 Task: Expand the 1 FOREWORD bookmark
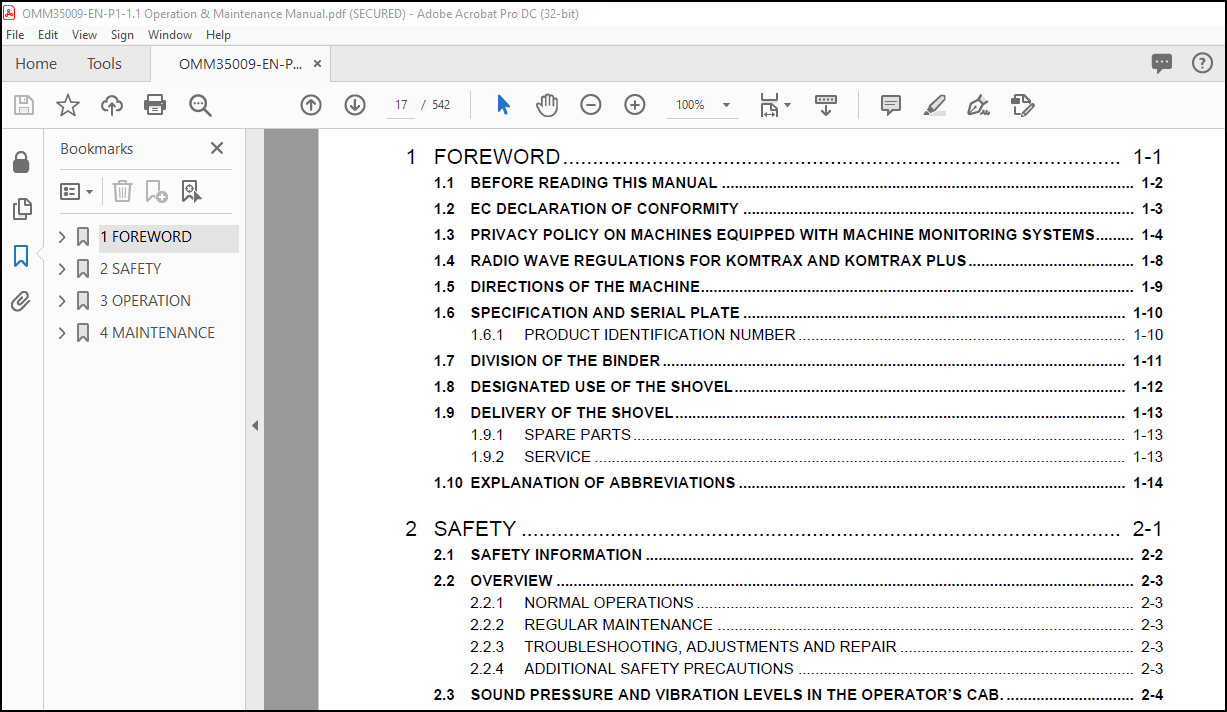point(62,237)
